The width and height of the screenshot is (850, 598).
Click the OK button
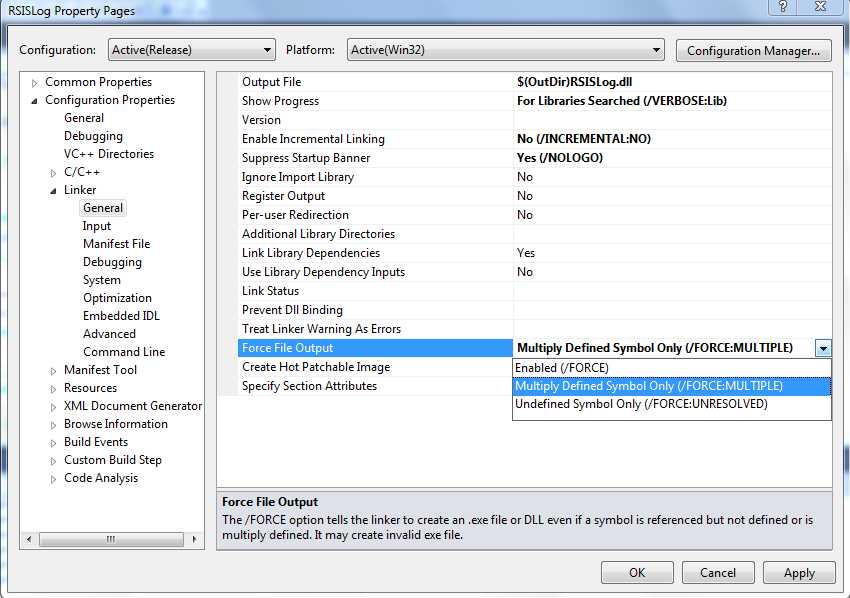click(637, 573)
